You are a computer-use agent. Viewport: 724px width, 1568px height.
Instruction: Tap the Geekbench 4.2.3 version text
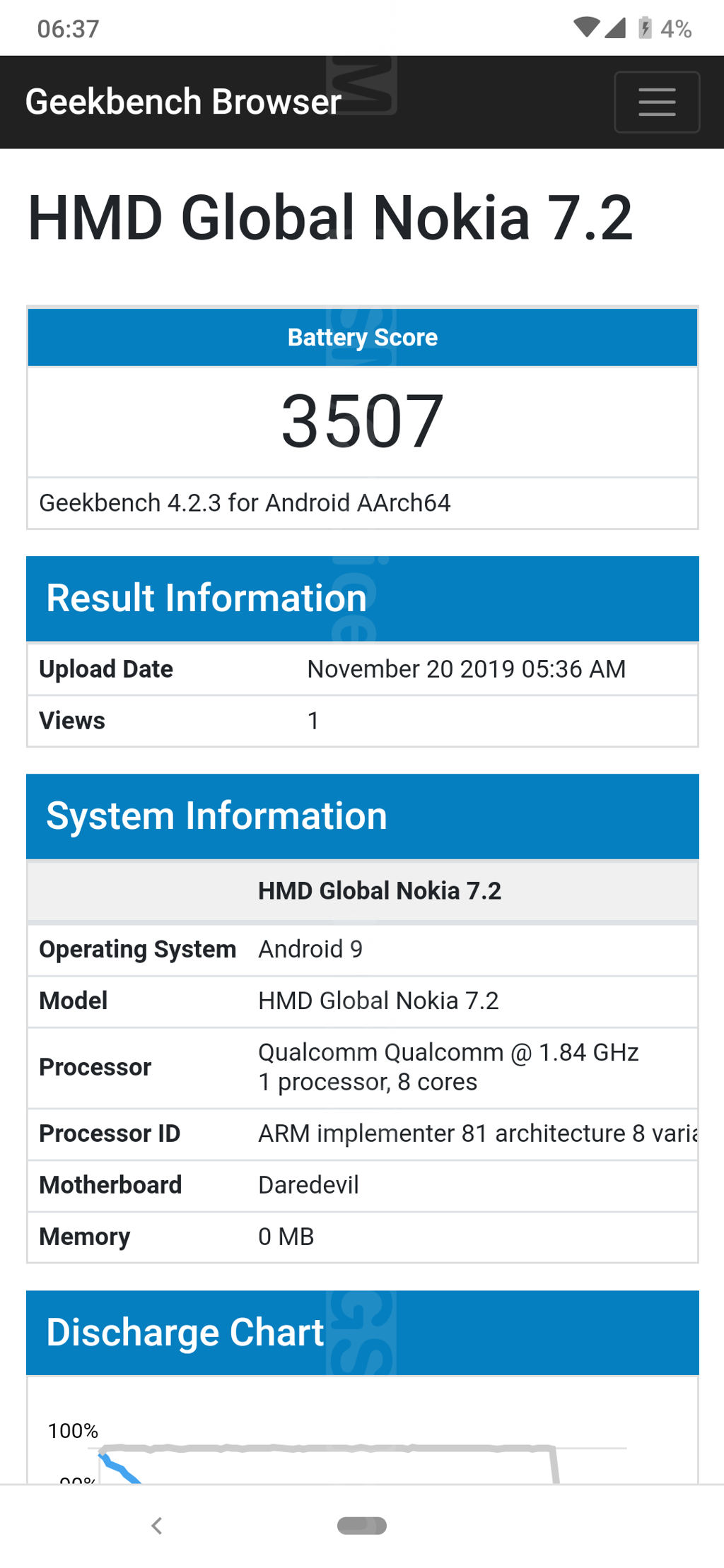point(245,503)
